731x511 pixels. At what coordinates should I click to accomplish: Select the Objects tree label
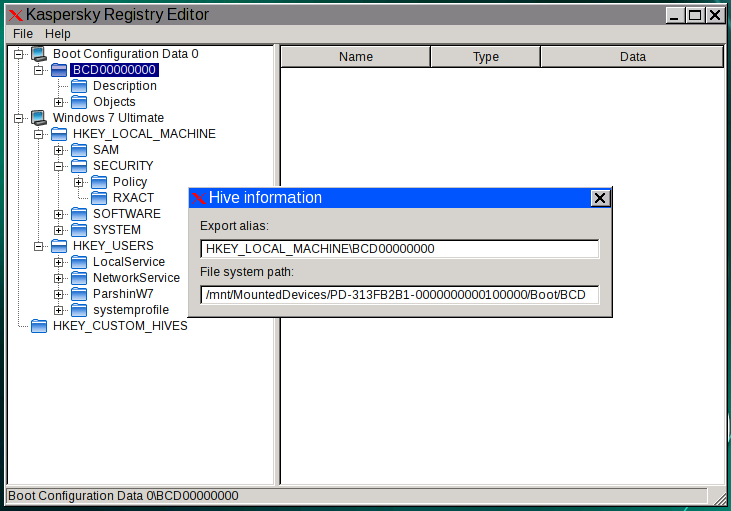point(114,102)
